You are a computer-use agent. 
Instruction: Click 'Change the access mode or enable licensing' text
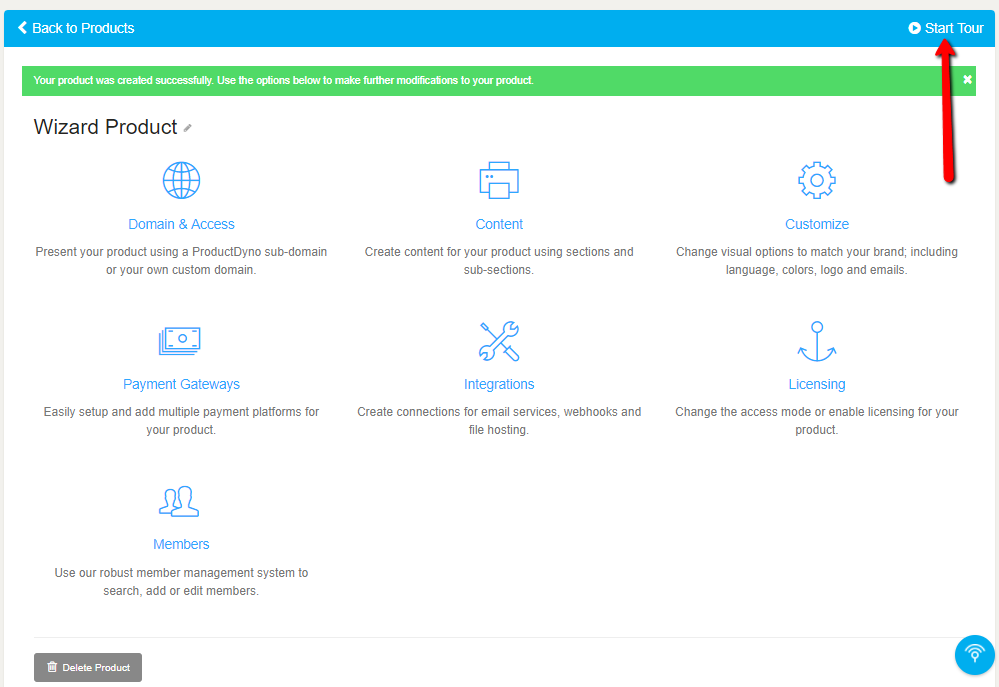pyautogui.click(x=817, y=421)
